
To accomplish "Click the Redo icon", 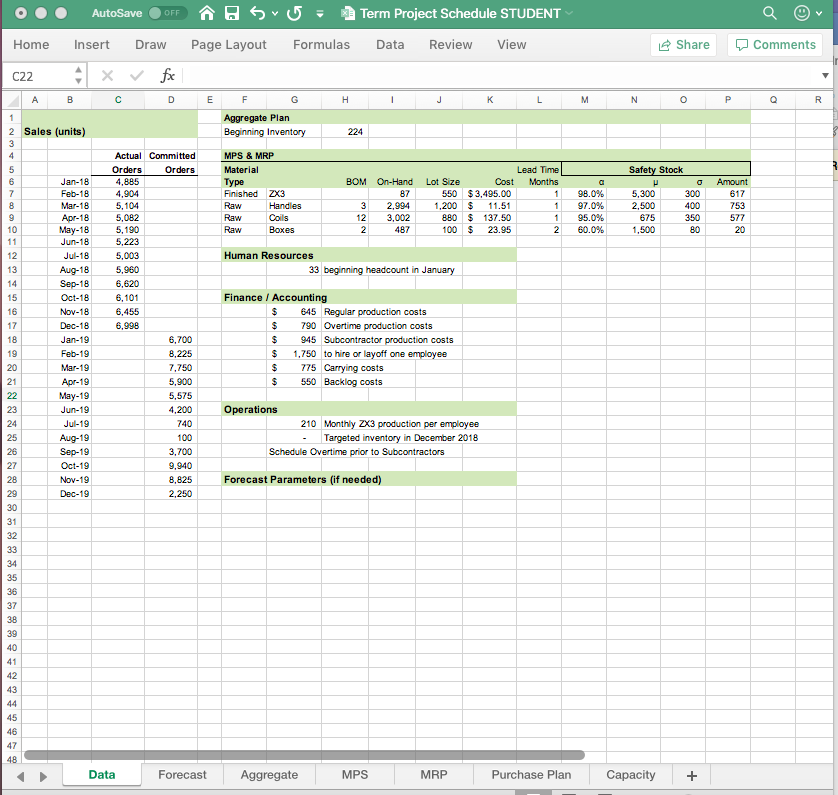I will (294, 13).
